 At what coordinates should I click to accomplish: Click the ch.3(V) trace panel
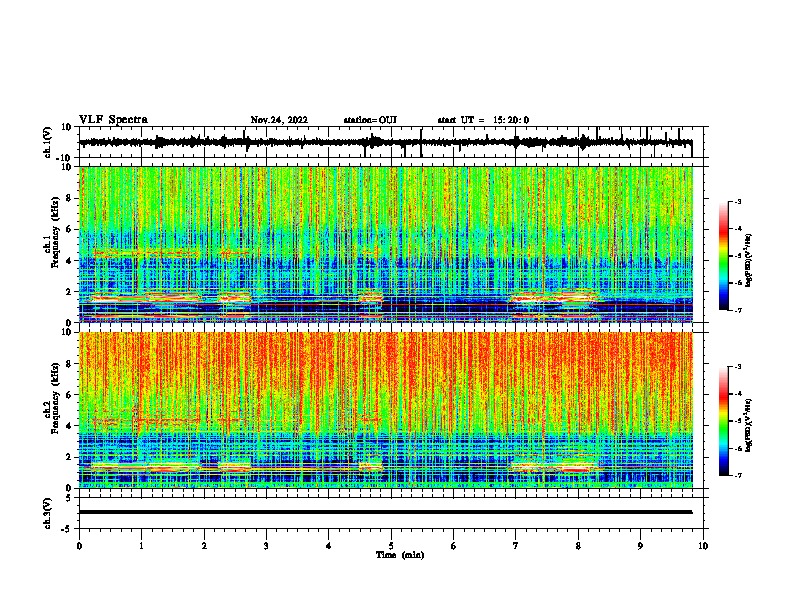[x=393, y=513]
